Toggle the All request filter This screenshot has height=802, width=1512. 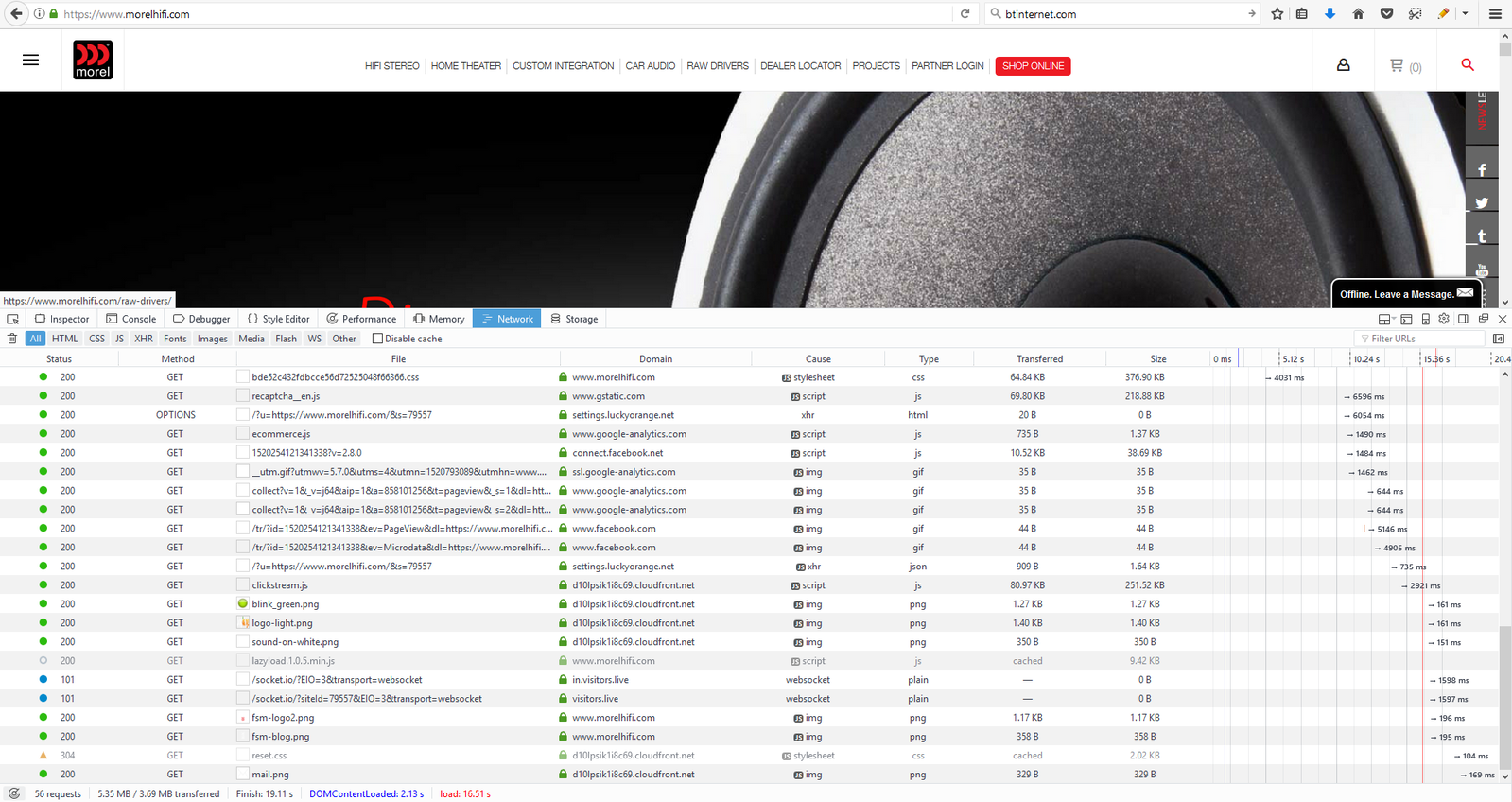pos(35,339)
